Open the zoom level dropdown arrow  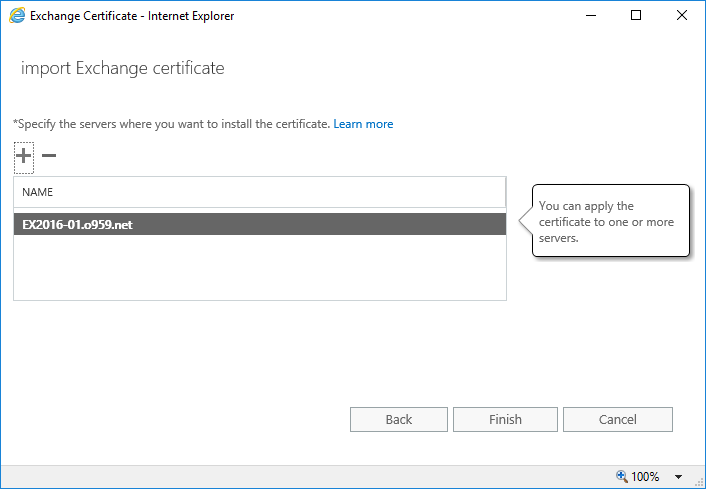point(678,476)
